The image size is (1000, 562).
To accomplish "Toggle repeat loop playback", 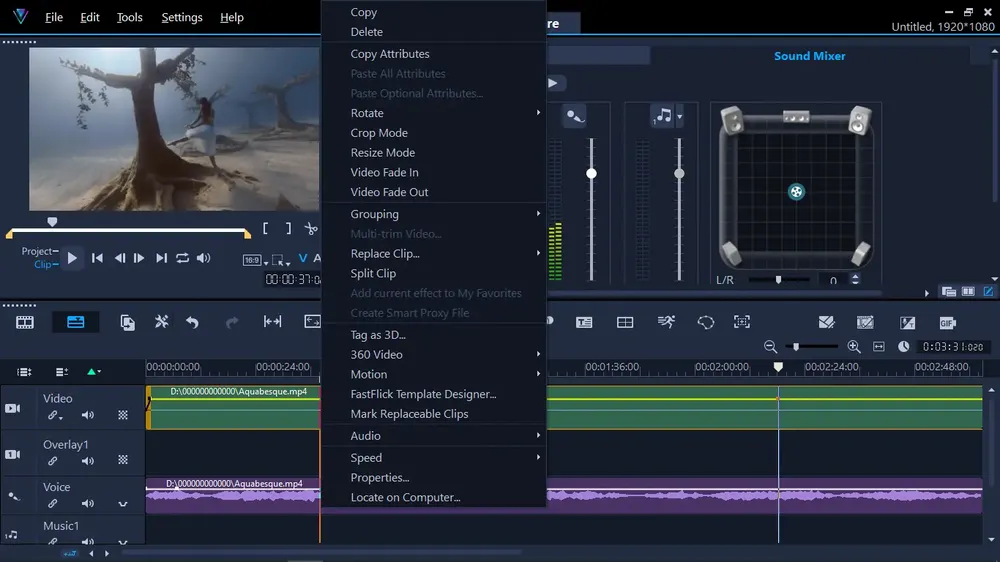I will pos(182,258).
